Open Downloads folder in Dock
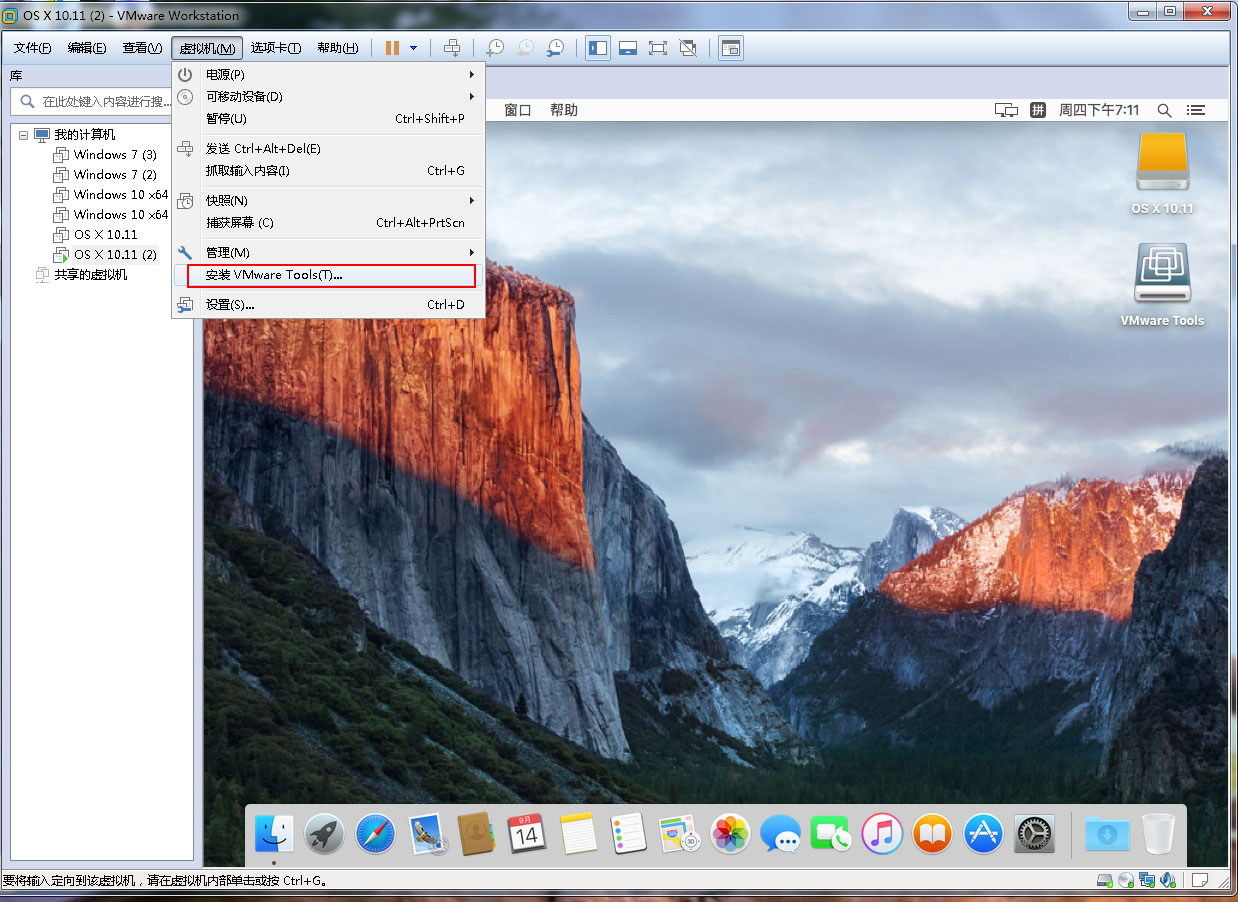 pyautogui.click(x=1107, y=833)
